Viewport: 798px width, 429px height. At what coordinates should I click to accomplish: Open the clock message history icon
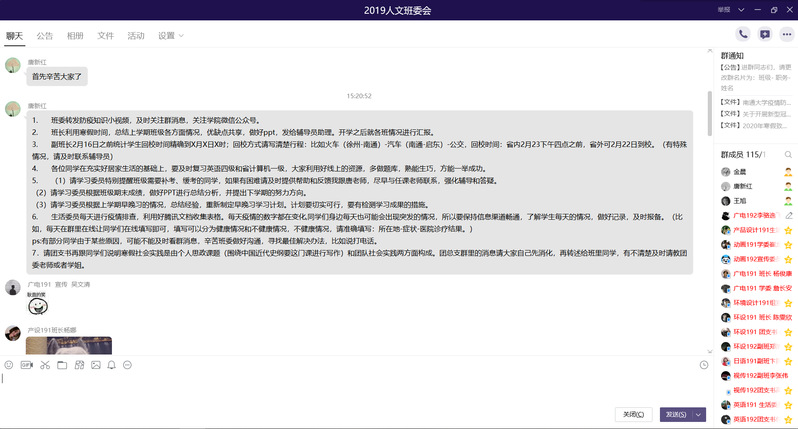click(703, 365)
